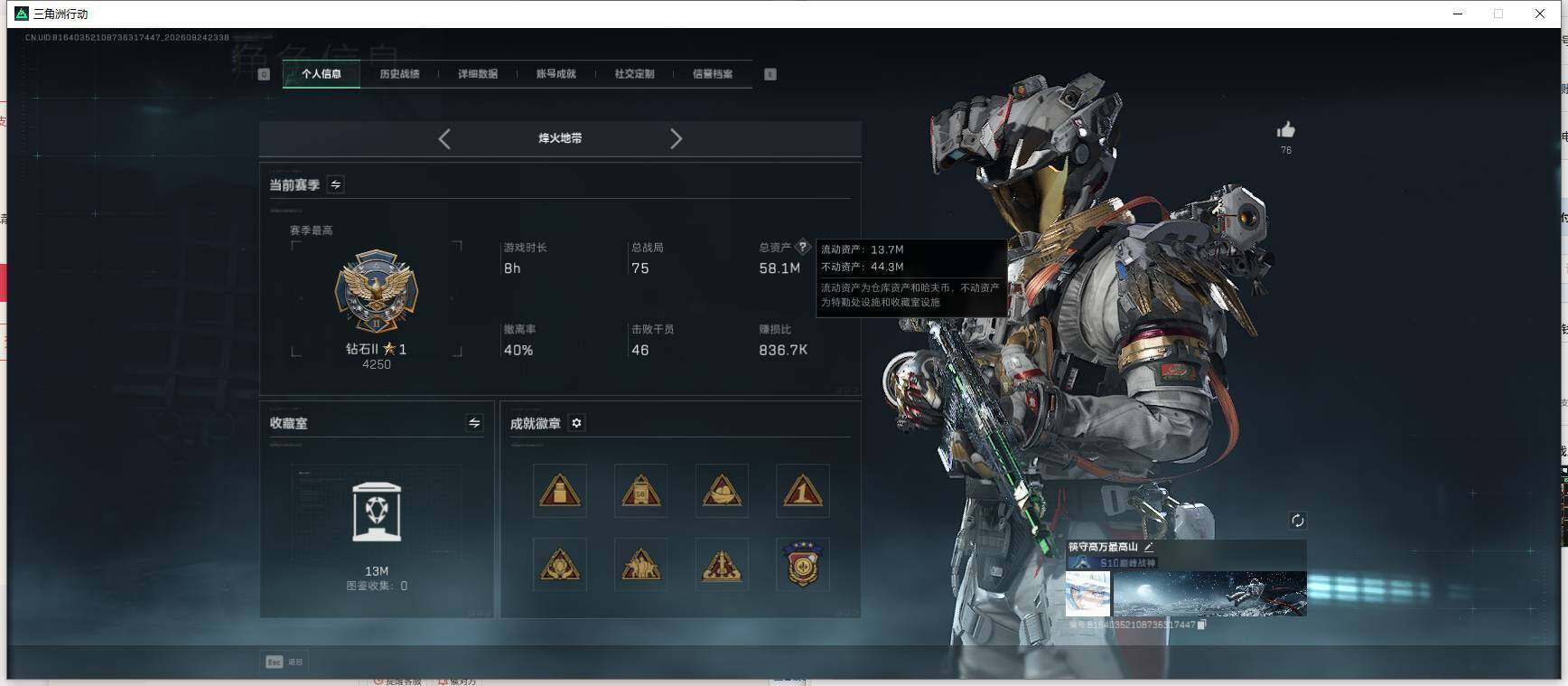Open the collection room display case icon

click(377, 512)
